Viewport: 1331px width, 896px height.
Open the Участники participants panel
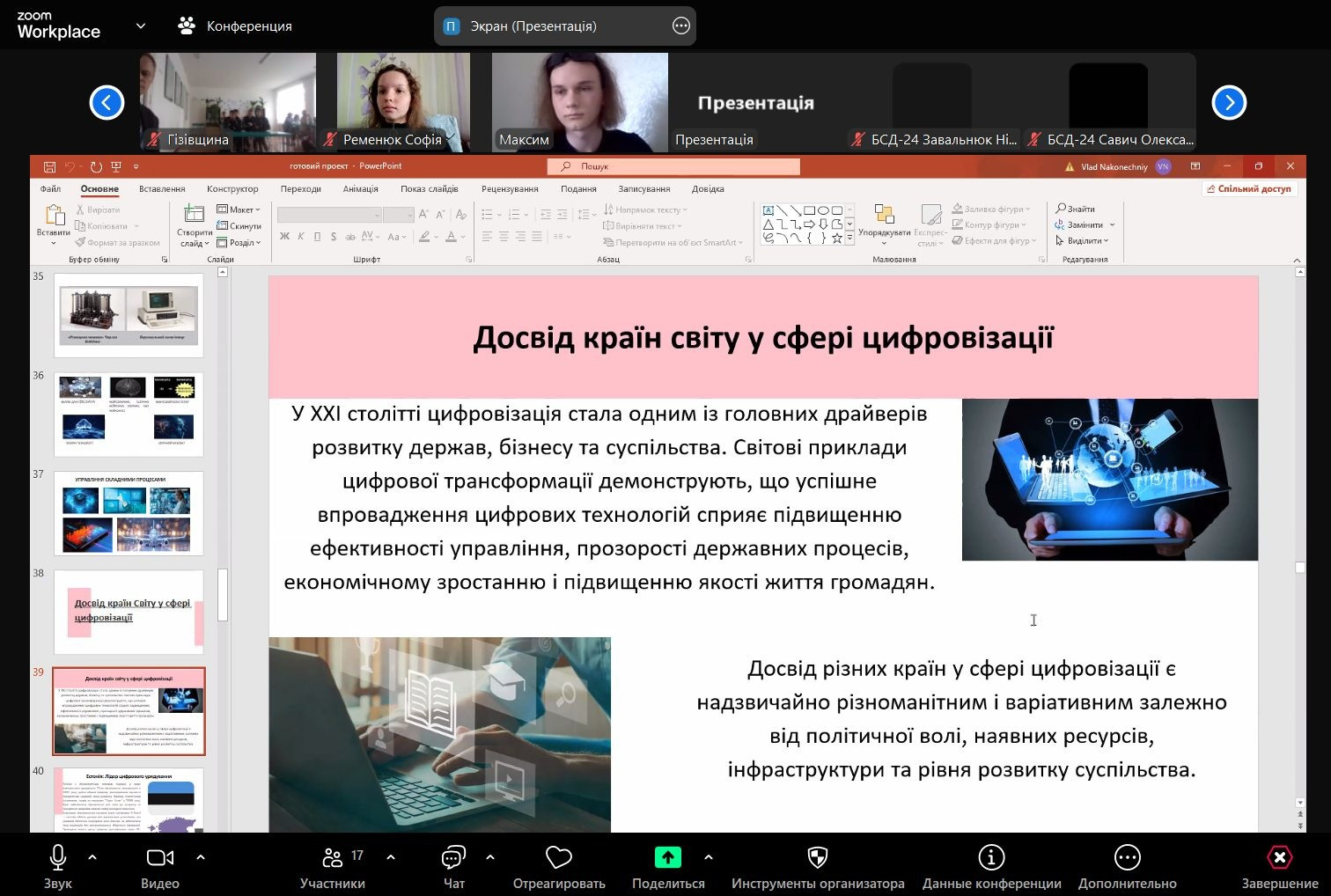click(333, 867)
